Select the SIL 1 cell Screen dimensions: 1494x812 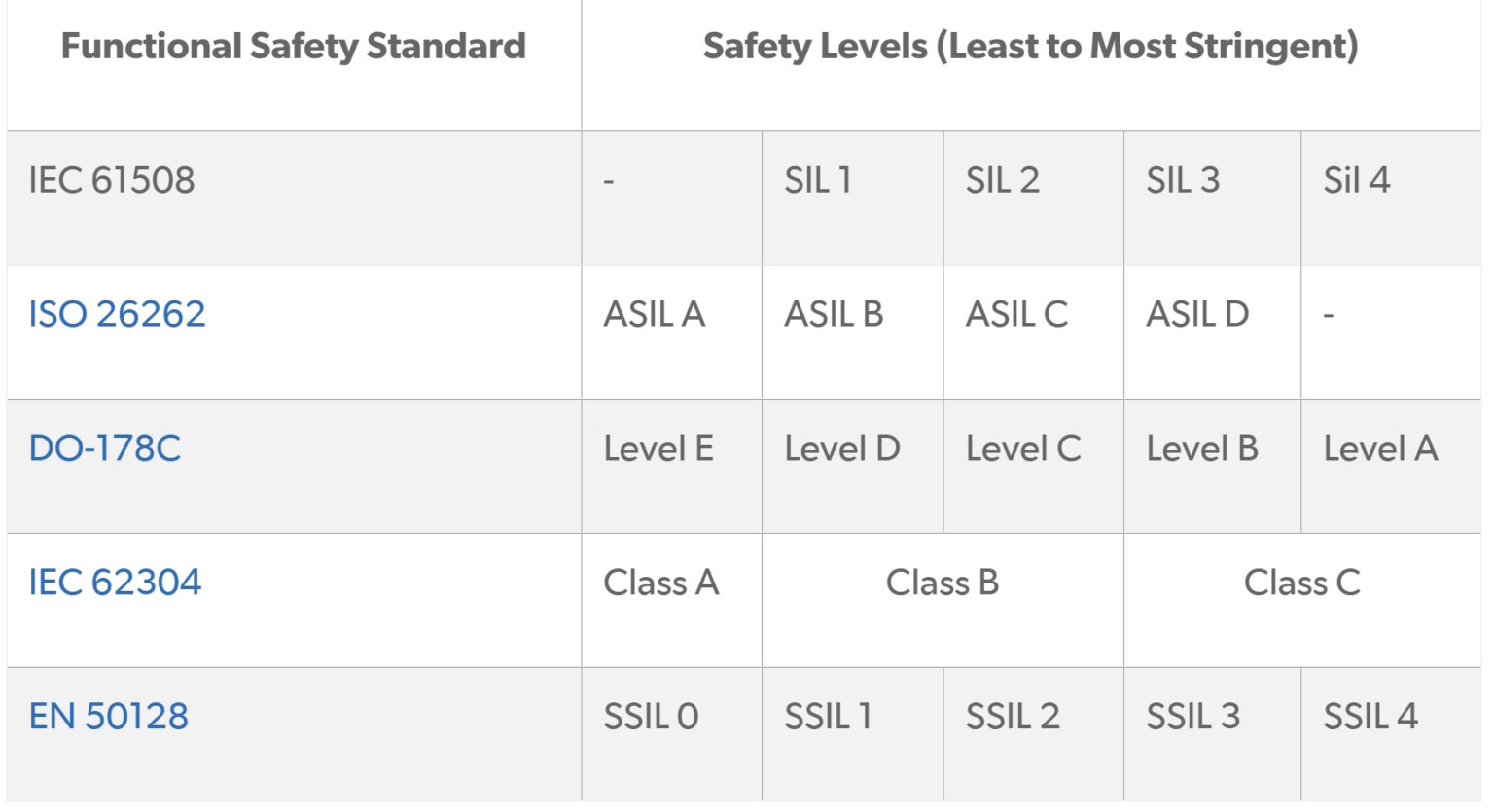(818, 180)
